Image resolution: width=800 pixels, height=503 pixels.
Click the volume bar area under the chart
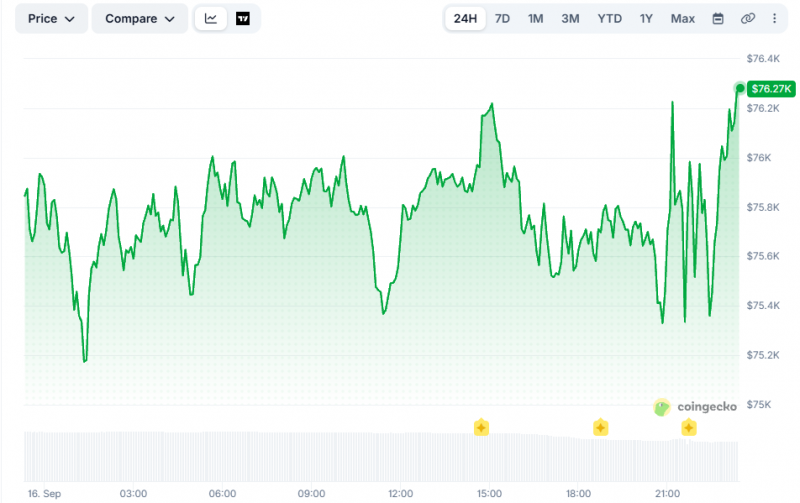[x=381, y=457]
